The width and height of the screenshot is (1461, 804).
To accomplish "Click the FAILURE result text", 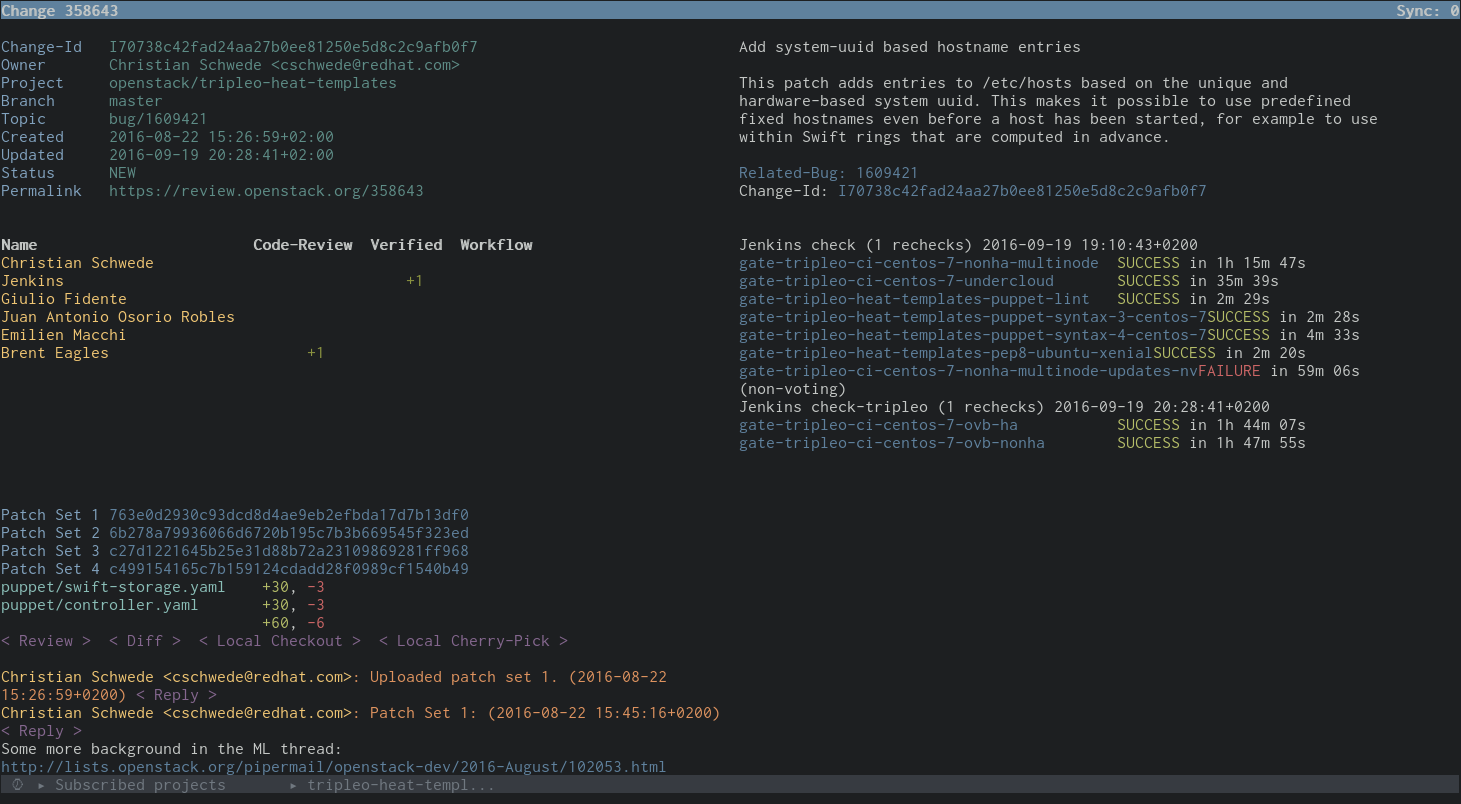I will tap(1230, 371).
